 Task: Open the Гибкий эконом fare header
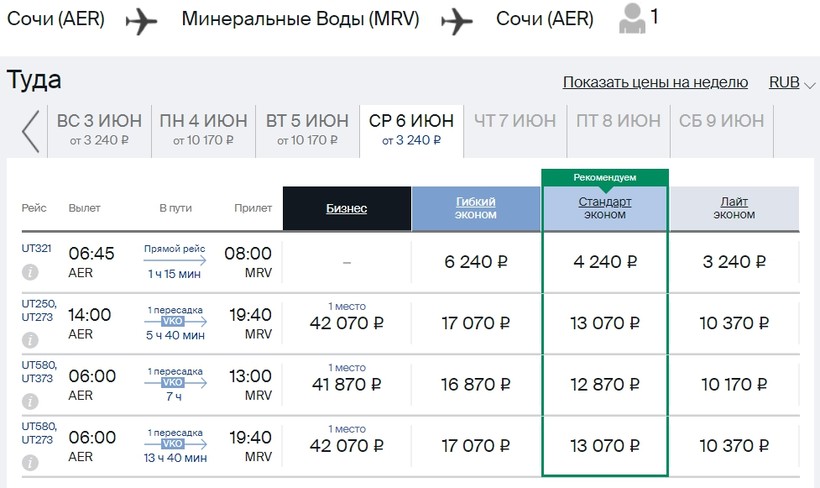pos(476,209)
